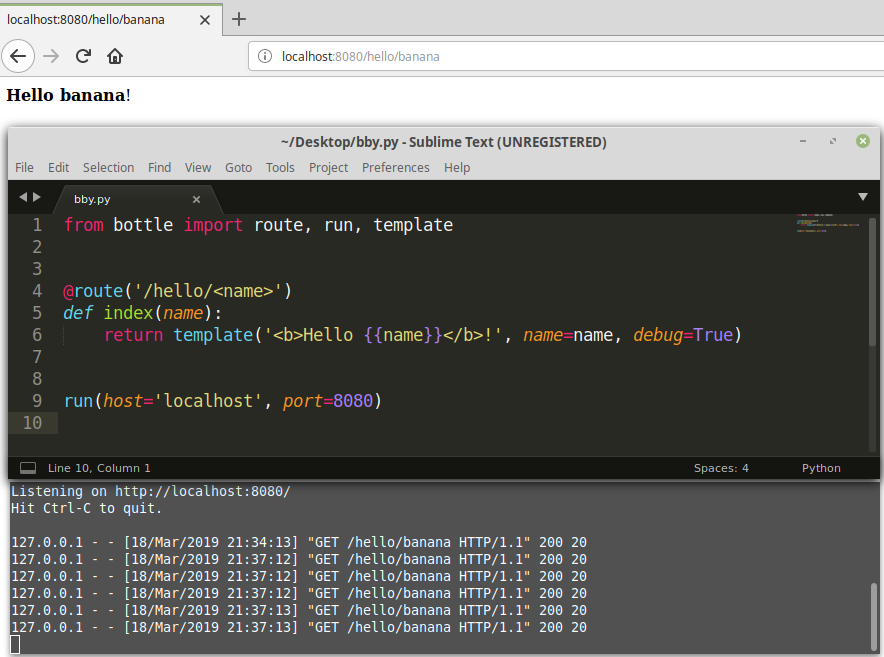Click the previous-file arrow in Sublime's tab bar
The image size is (884, 657).
coord(23,197)
